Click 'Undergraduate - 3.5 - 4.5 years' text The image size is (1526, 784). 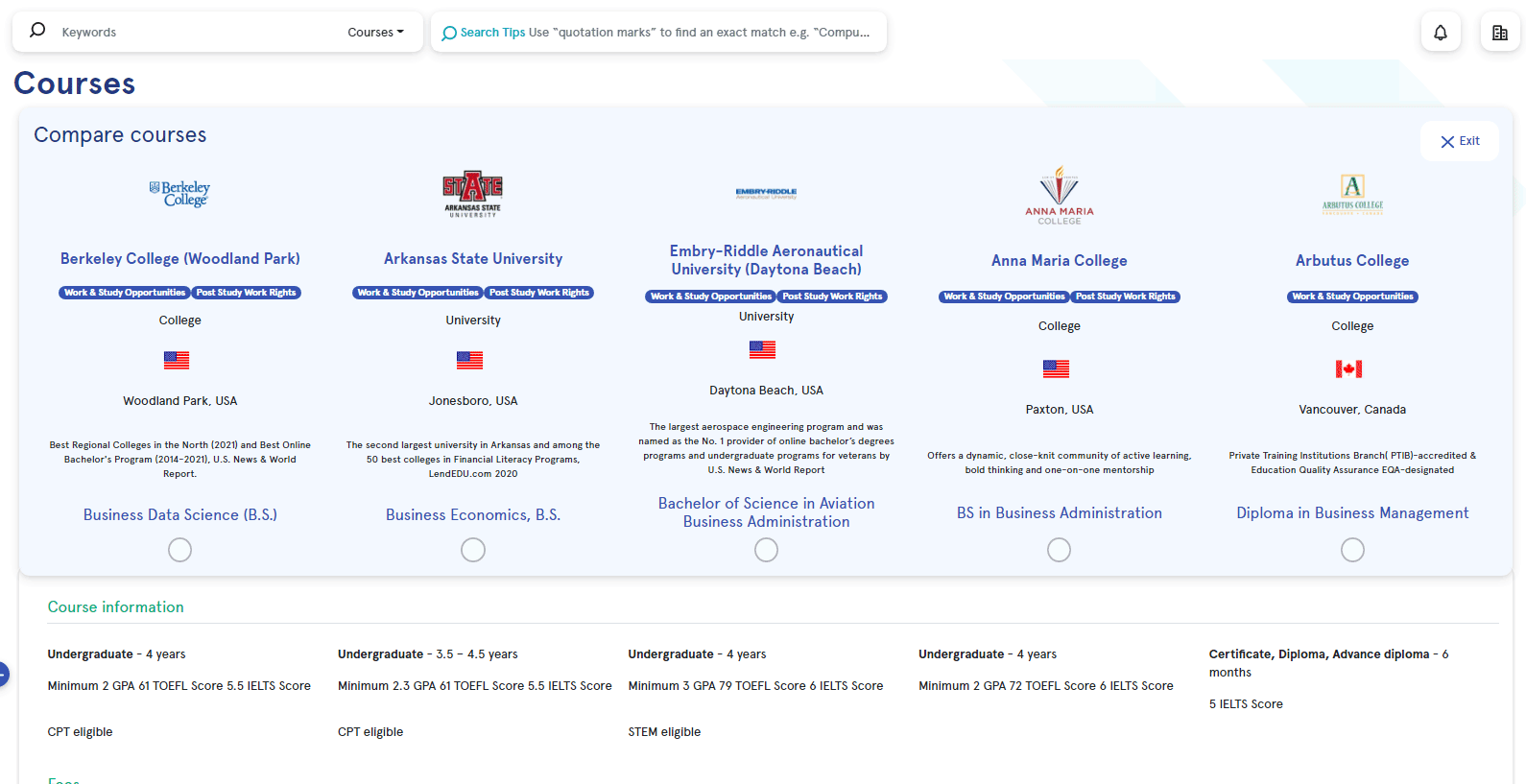[428, 654]
